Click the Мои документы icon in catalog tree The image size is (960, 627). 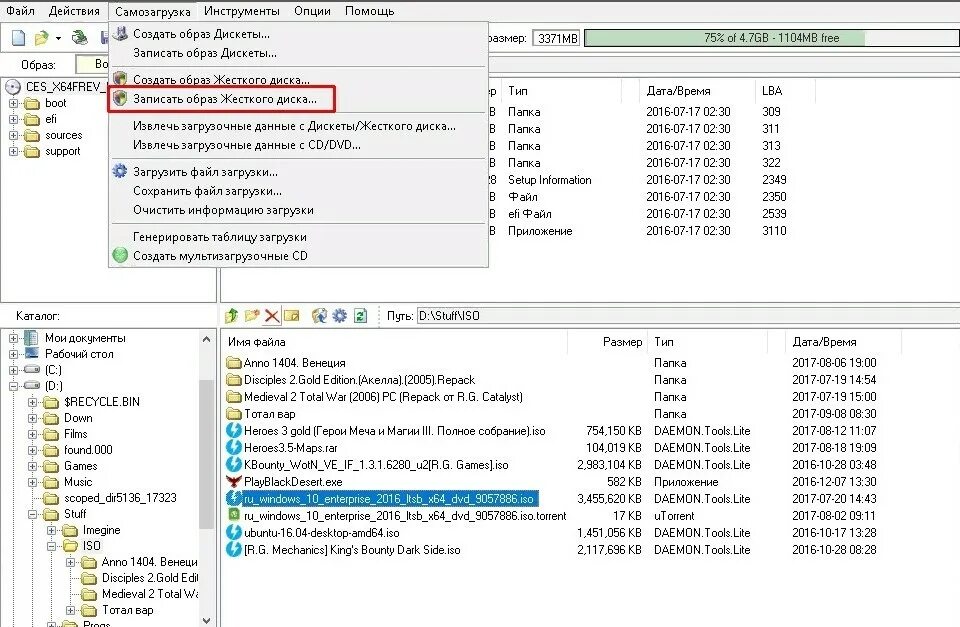pos(31,337)
